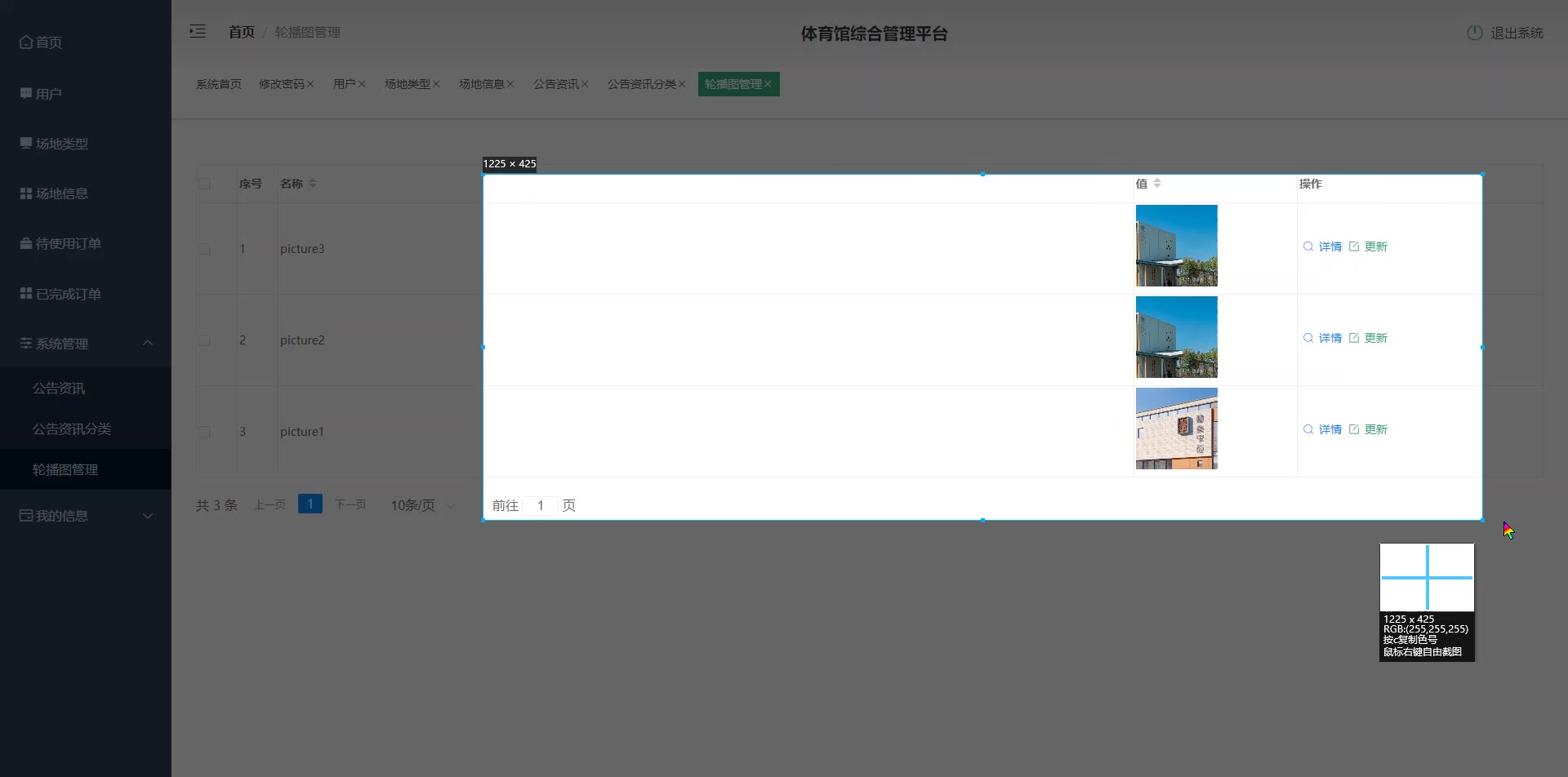Open 公告资讯 in sidebar submenu
Viewport: 1568px width, 777px height.
59,388
